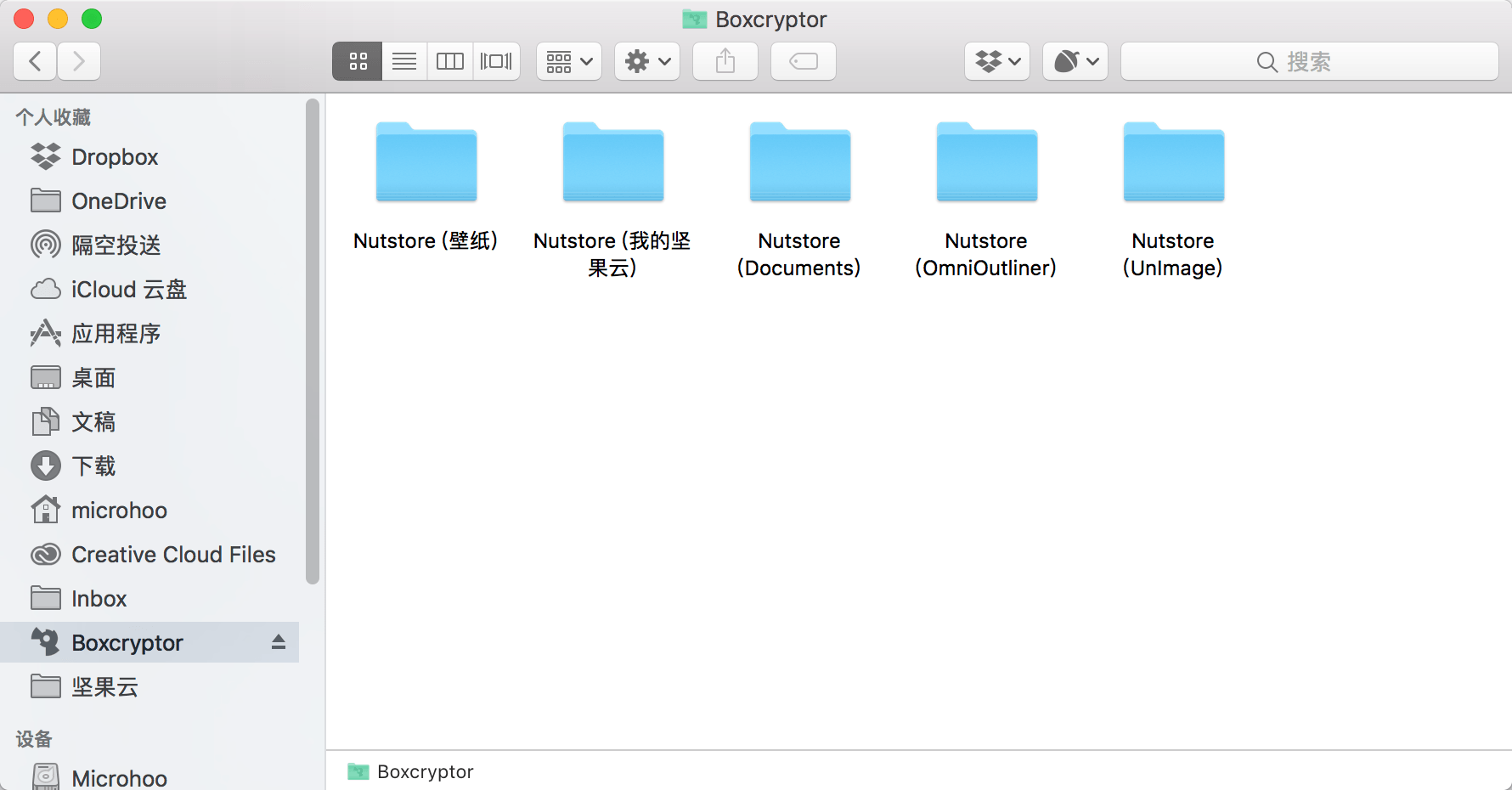Viewport: 1512px width, 790px height.
Task: Open 坚果云 folder in sidebar
Action: pyautogui.click(x=150, y=687)
